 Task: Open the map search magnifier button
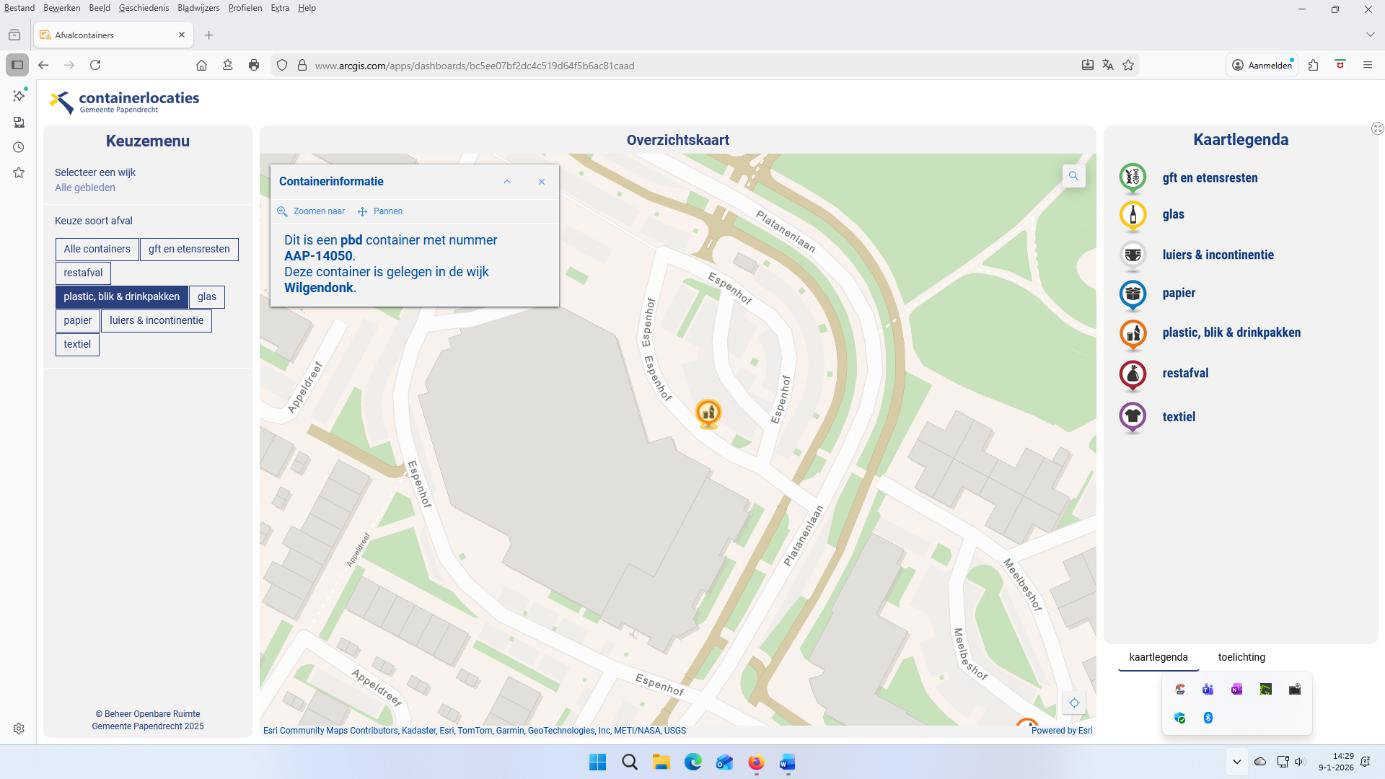[x=1073, y=176]
